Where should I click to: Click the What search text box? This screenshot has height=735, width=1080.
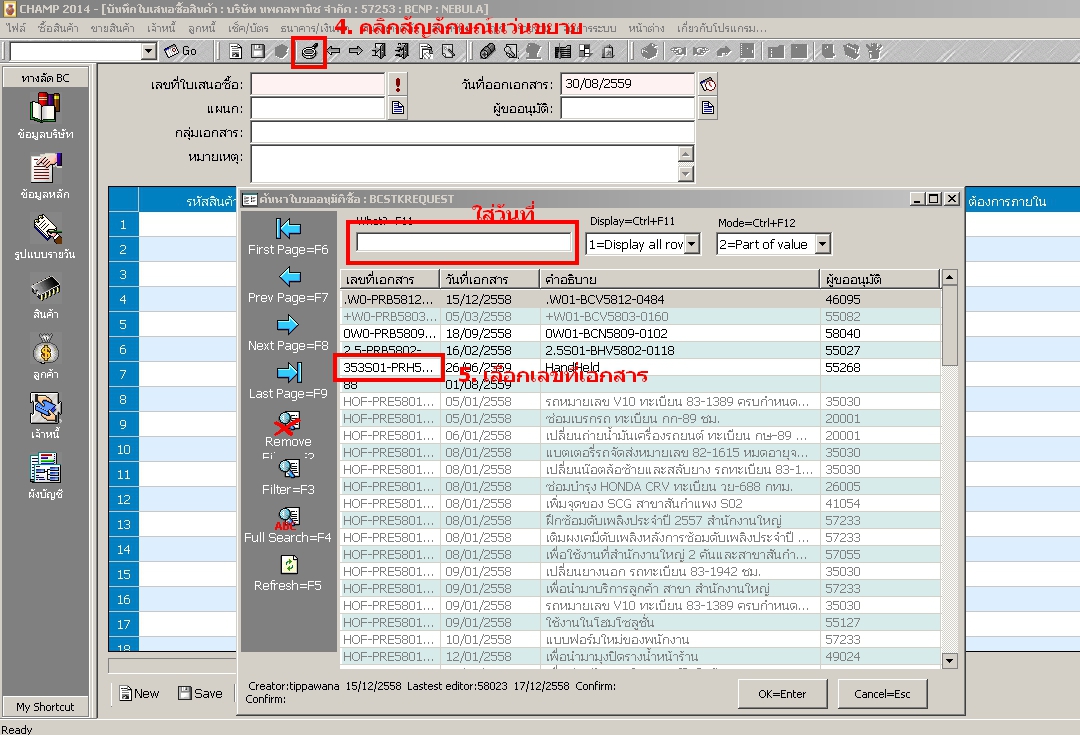pyautogui.click(x=464, y=242)
